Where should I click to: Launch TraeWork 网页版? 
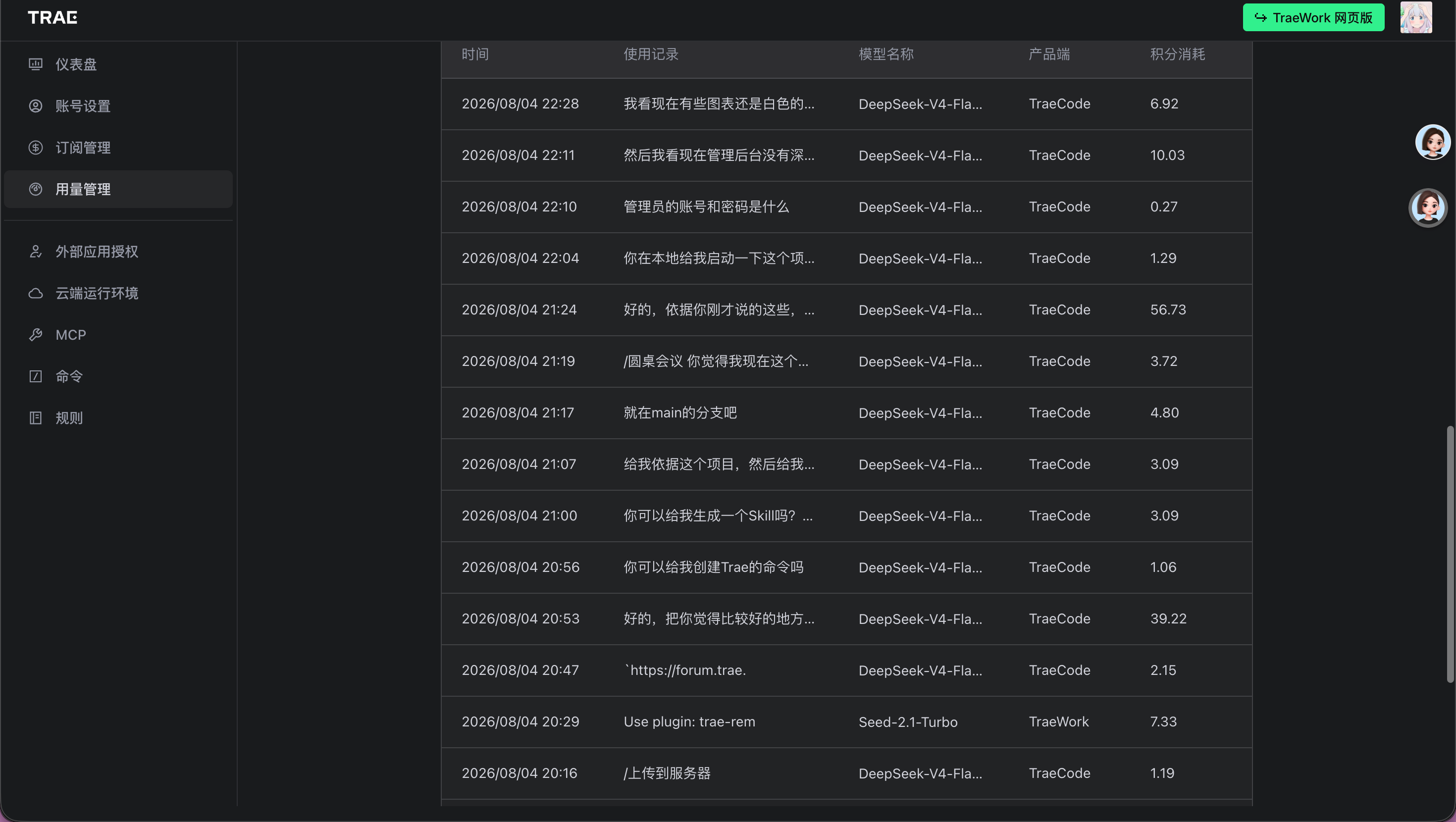click(1313, 17)
